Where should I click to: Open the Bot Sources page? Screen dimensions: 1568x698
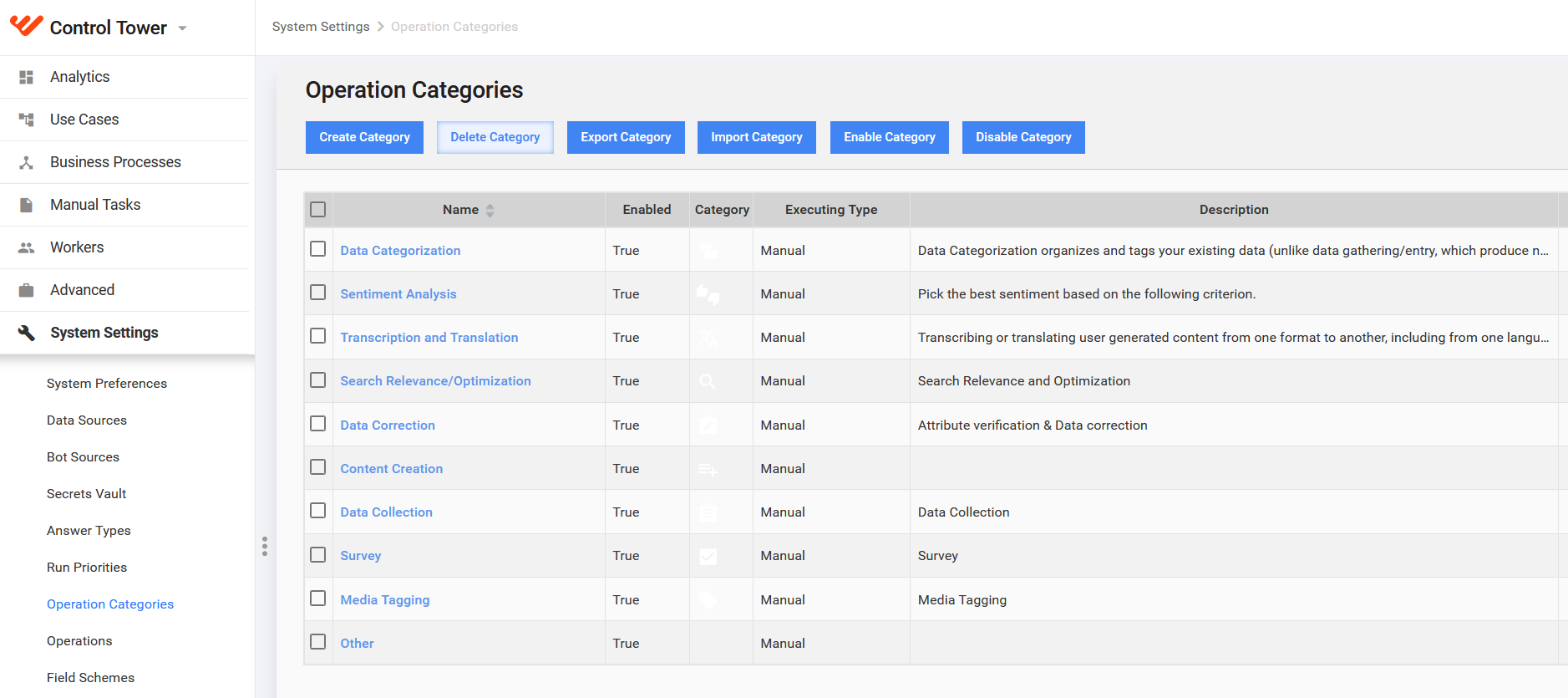(83, 457)
